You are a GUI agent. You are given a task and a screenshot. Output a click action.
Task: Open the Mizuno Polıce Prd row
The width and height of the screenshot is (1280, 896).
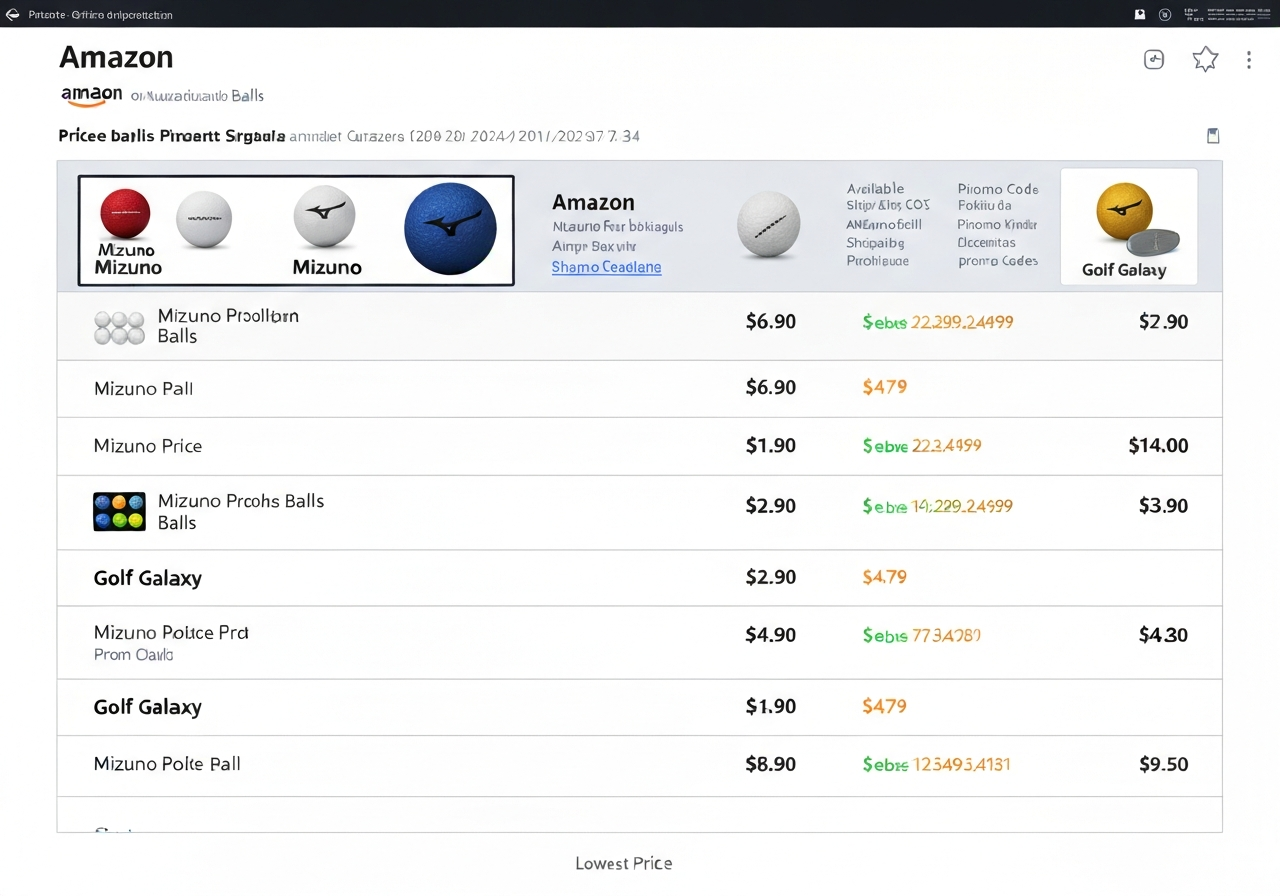[x=639, y=643]
